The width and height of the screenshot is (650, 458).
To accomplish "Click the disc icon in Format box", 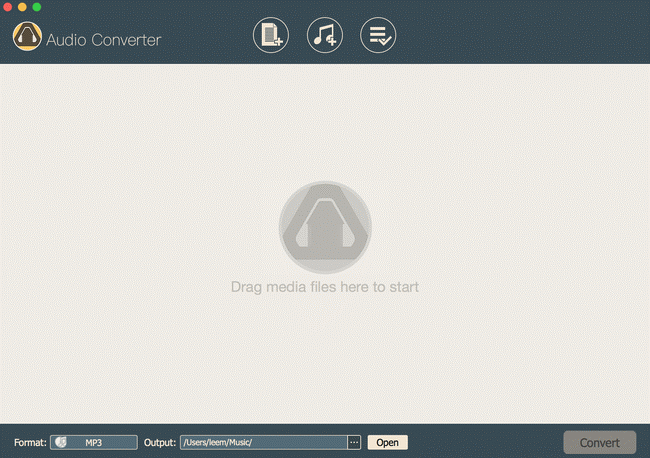I will pos(62,442).
